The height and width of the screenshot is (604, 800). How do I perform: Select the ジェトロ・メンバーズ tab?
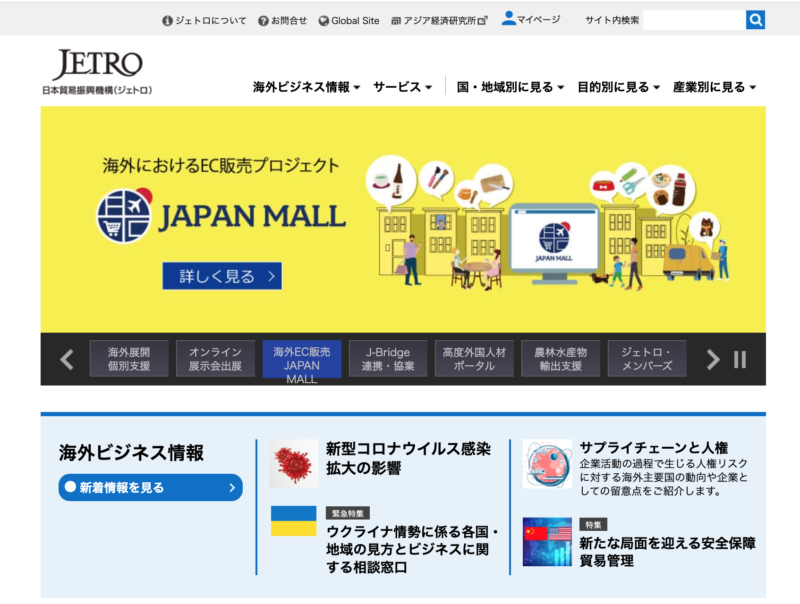point(647,359)
